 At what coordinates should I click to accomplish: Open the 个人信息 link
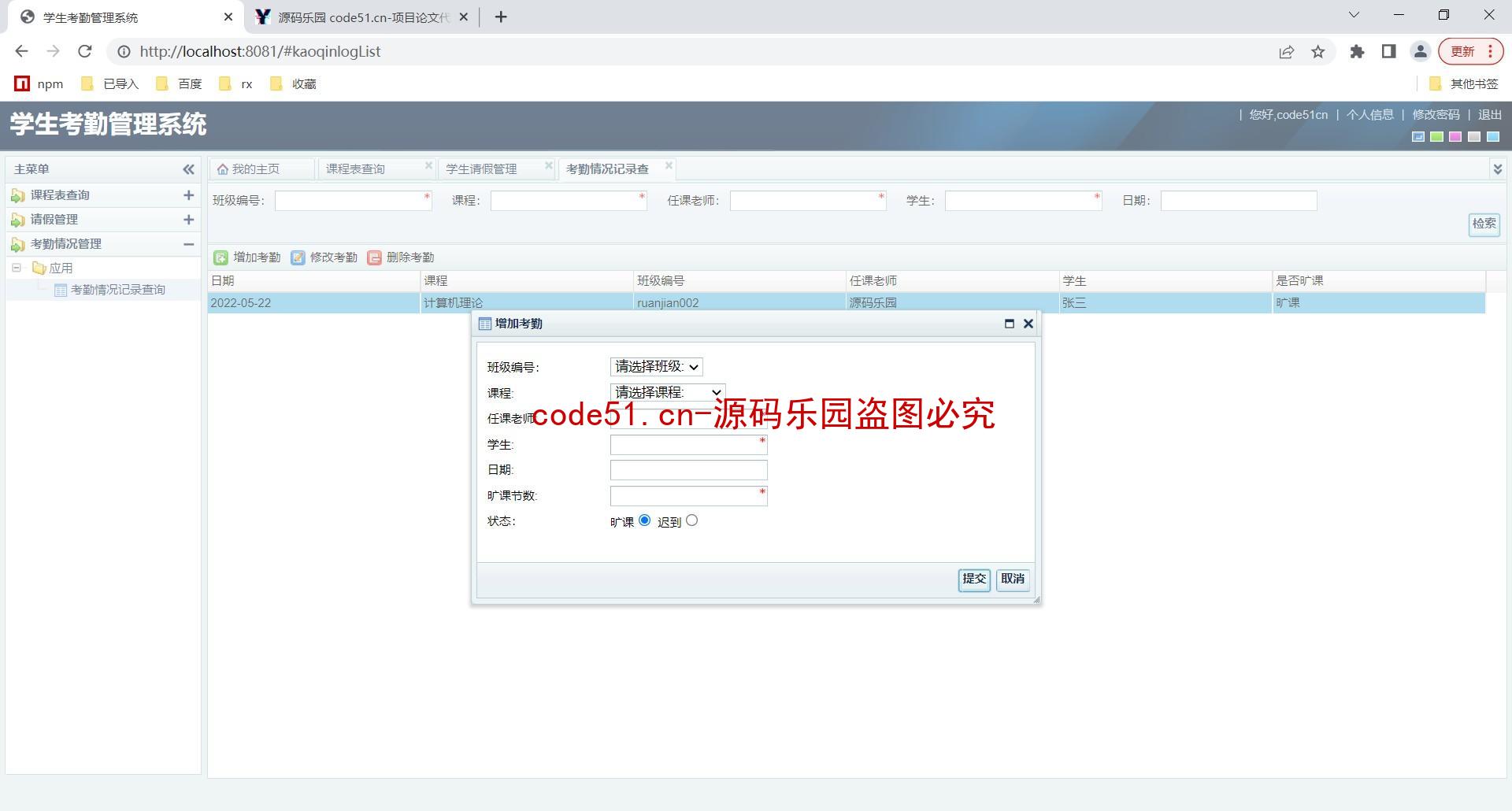point(1369,115)
